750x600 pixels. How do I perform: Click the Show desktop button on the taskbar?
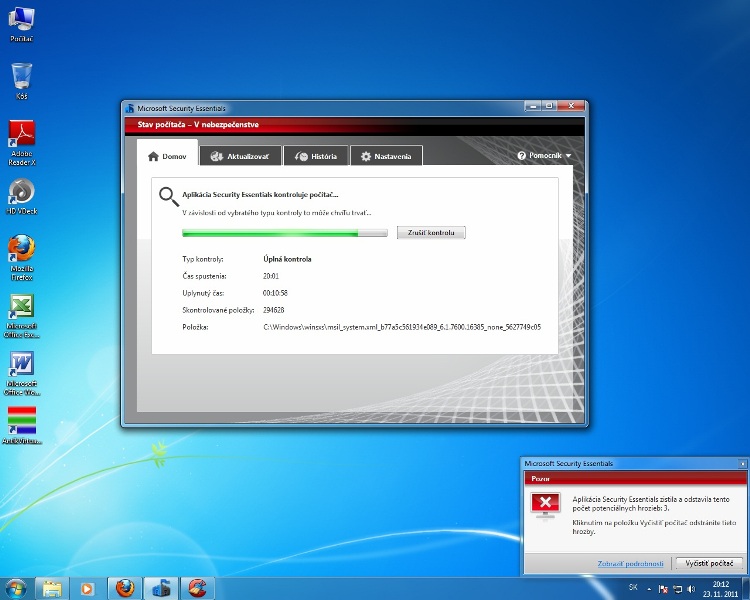pos(746,589)
